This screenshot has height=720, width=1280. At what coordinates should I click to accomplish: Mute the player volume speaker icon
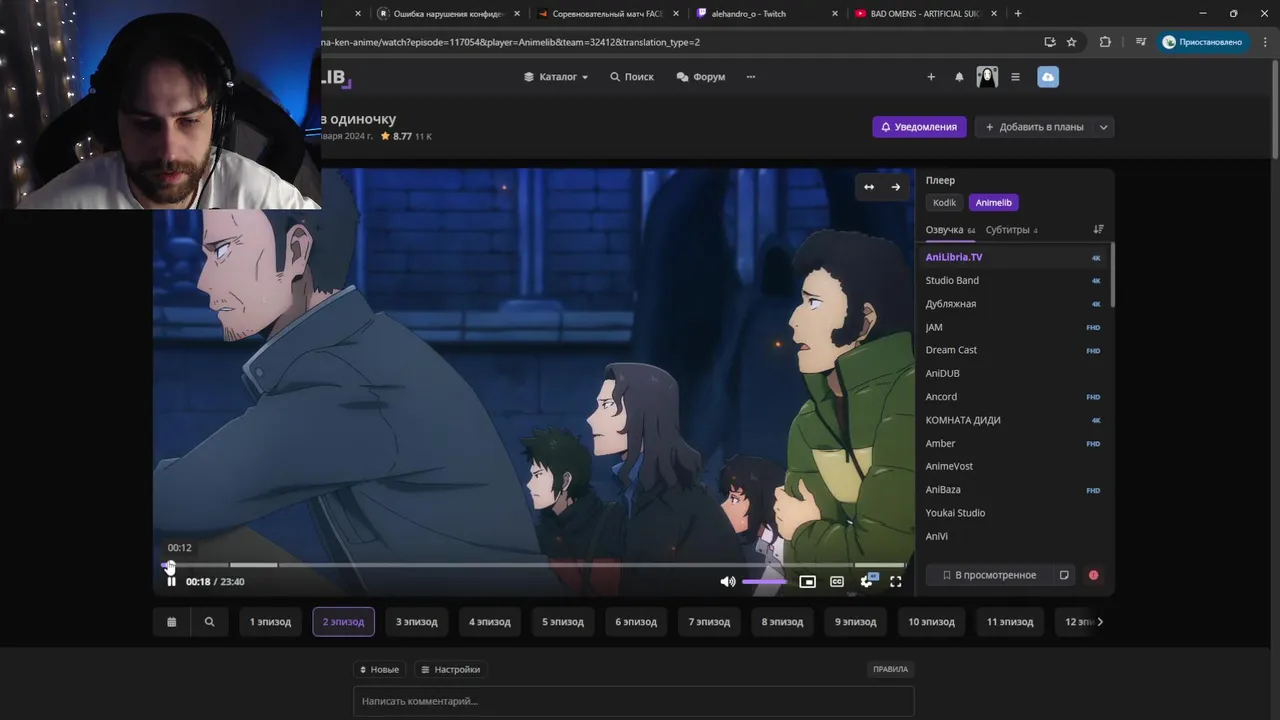coord(727,581)
